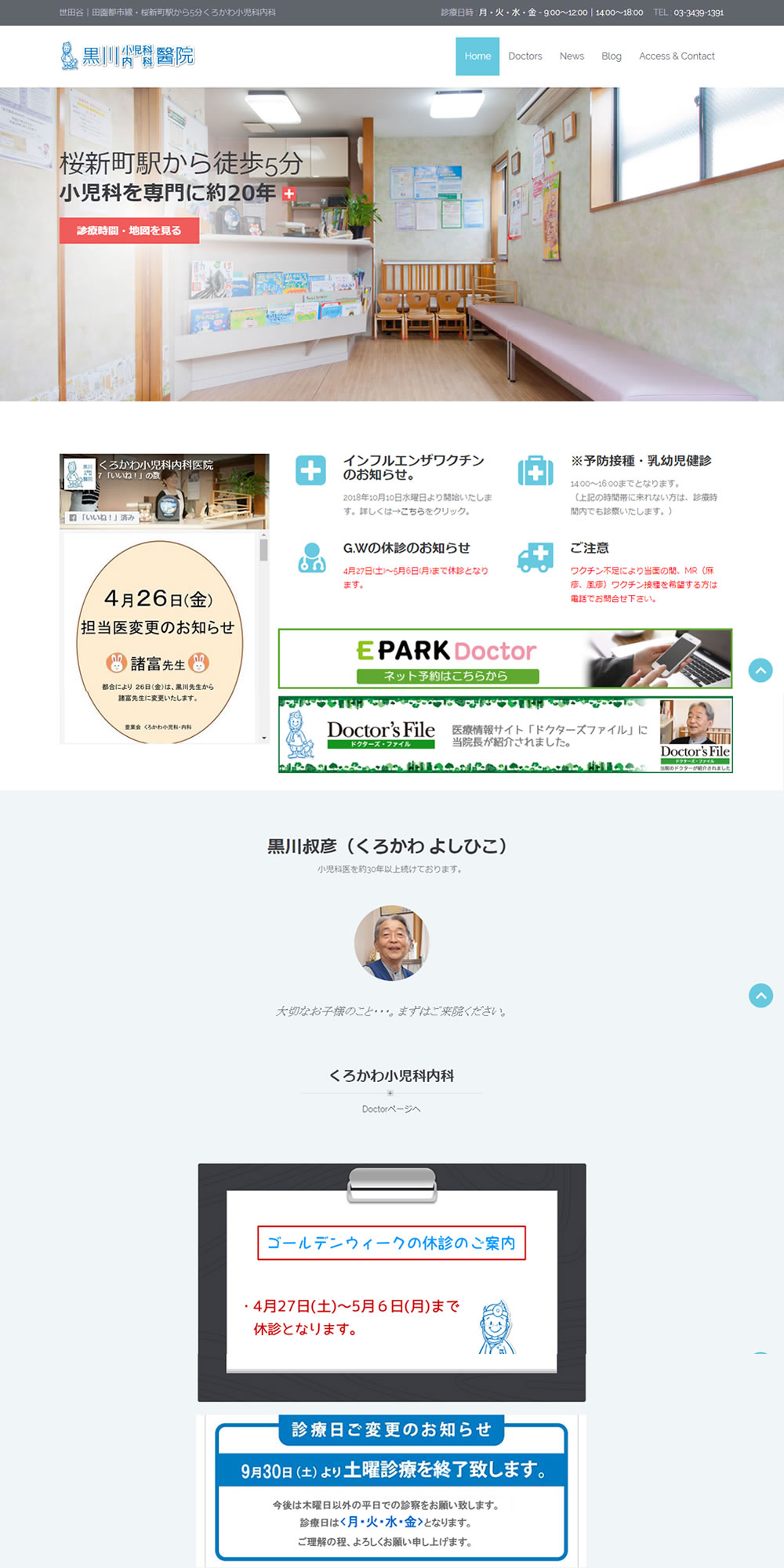Open the News menu item
This screenshot has width=784, height=1568.
click(572, 56)
